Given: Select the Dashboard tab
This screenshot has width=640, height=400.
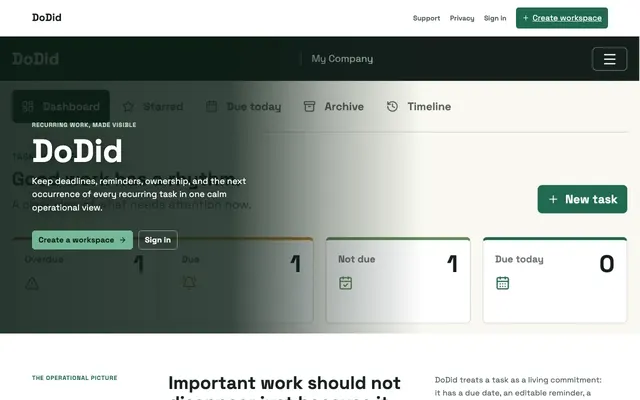Looking at the screenshot, I should pos(61,107).
